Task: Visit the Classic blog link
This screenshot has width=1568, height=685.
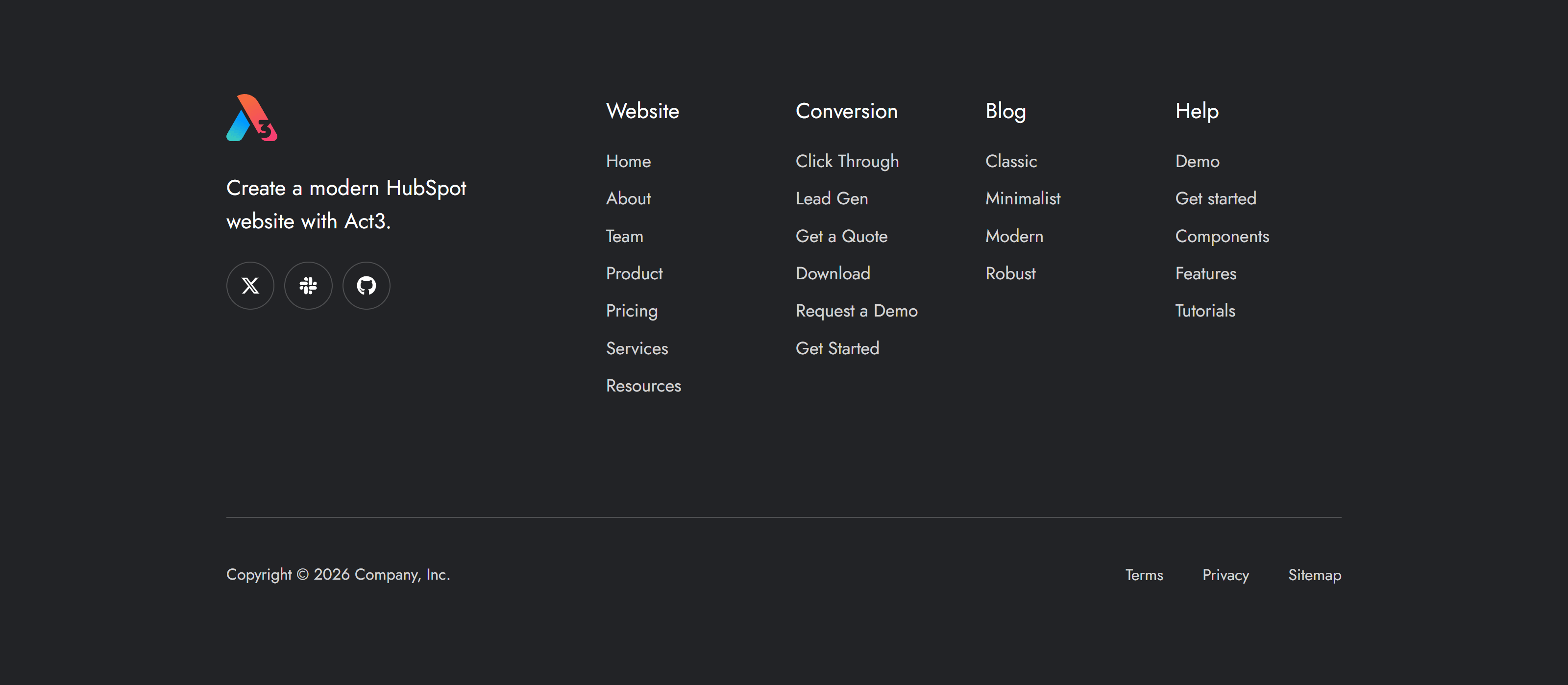Action: pos(1011,161)
